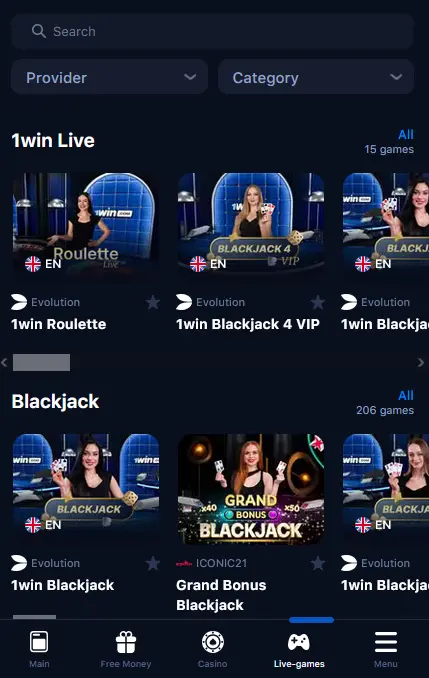429x678 pixels.
Task: View All 15 games in 1win Live
Action: click(406, 134)
